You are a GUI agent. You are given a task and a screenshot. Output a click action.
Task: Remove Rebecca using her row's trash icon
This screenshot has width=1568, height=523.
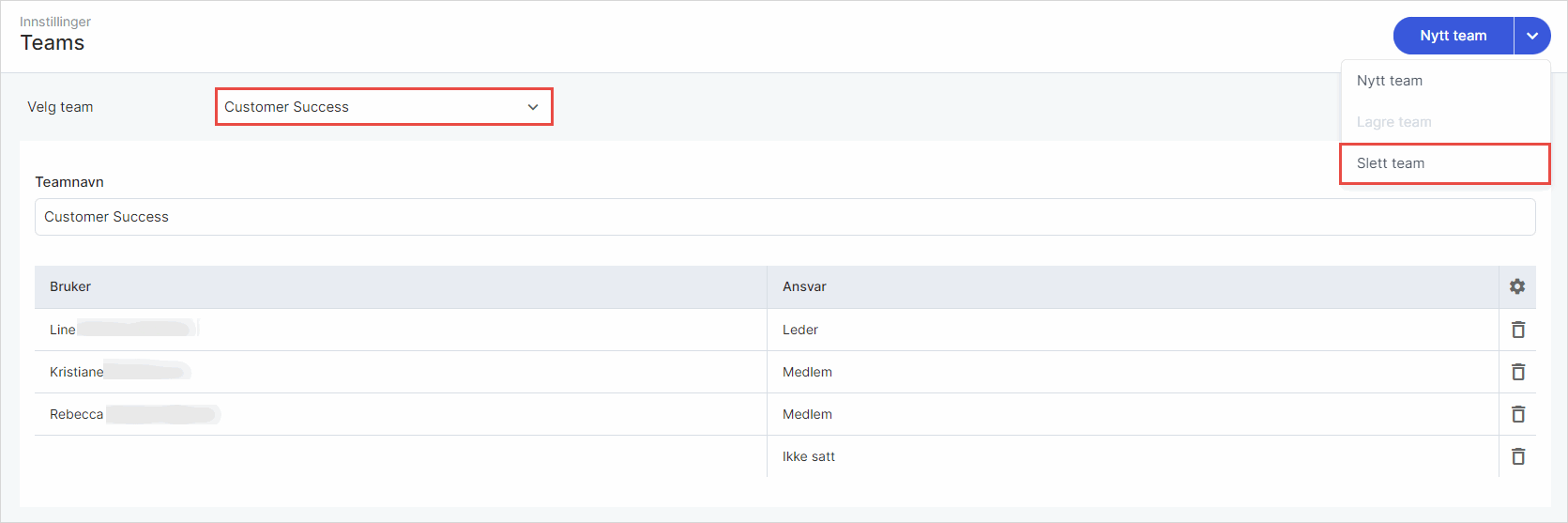[x=1517, y=414]
